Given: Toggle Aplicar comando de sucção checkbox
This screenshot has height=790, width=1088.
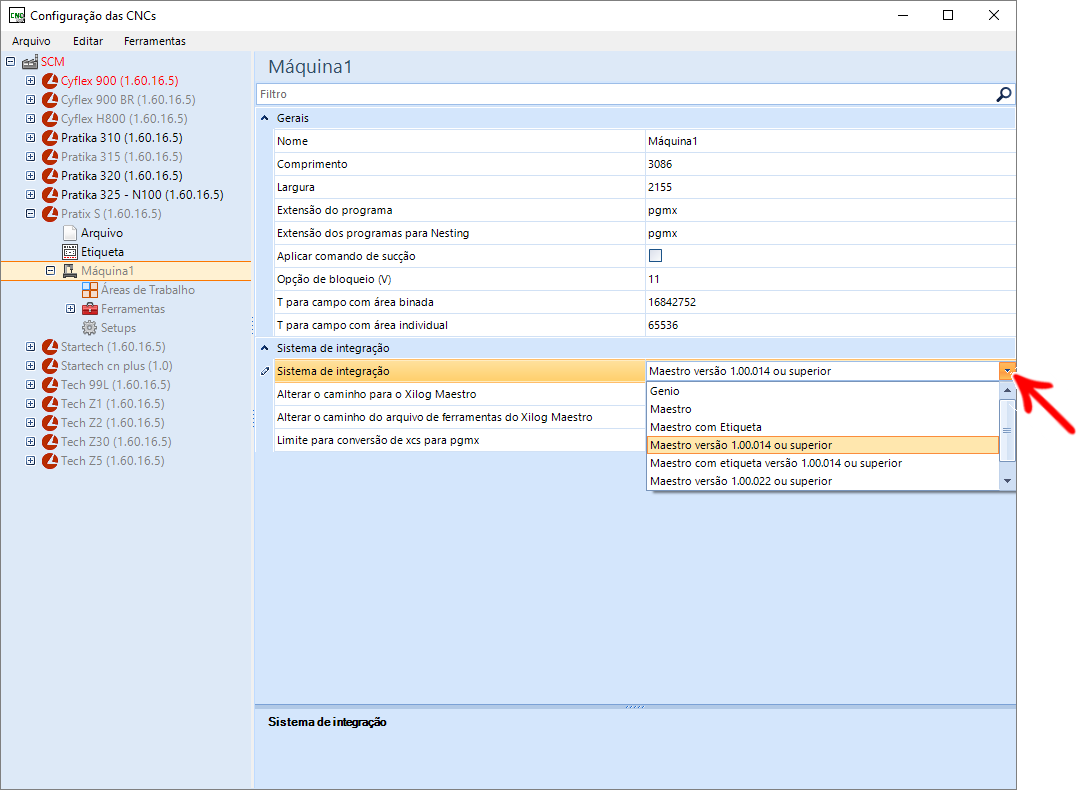Looking at the screenshot, I should 655,256.
